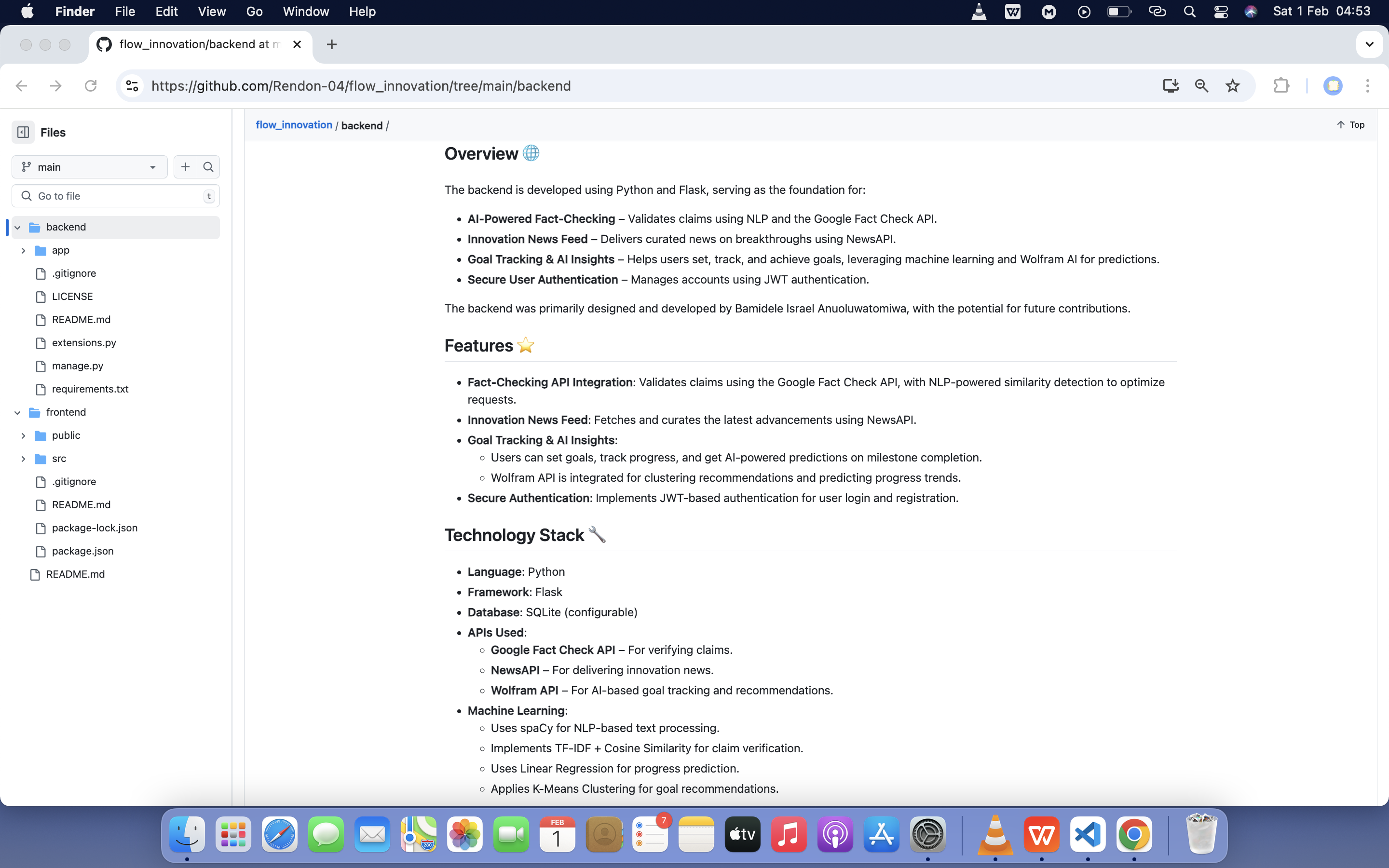Reload the page
Image resolution: width=1389 pixels, height=868 pixels.
point(91,86)
